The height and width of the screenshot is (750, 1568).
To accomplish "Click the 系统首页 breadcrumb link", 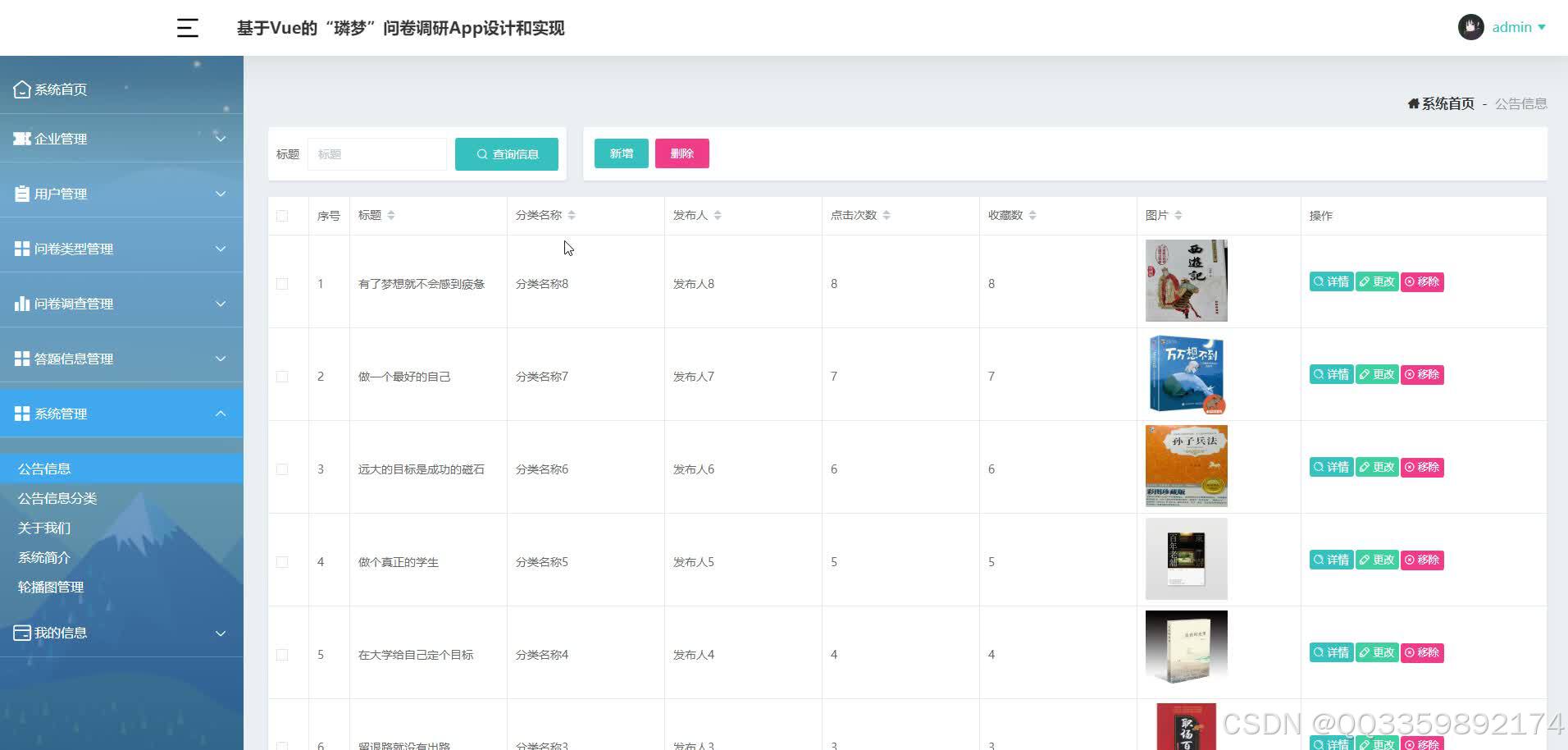I will [1447, 103].
